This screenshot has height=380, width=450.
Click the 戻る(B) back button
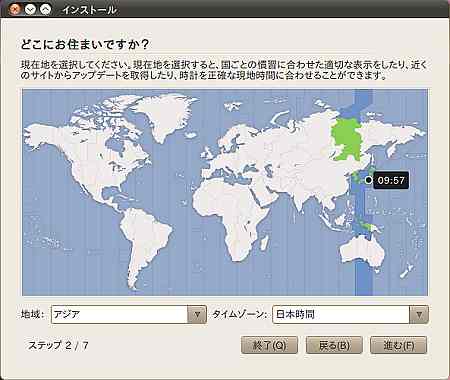point(334,345)
